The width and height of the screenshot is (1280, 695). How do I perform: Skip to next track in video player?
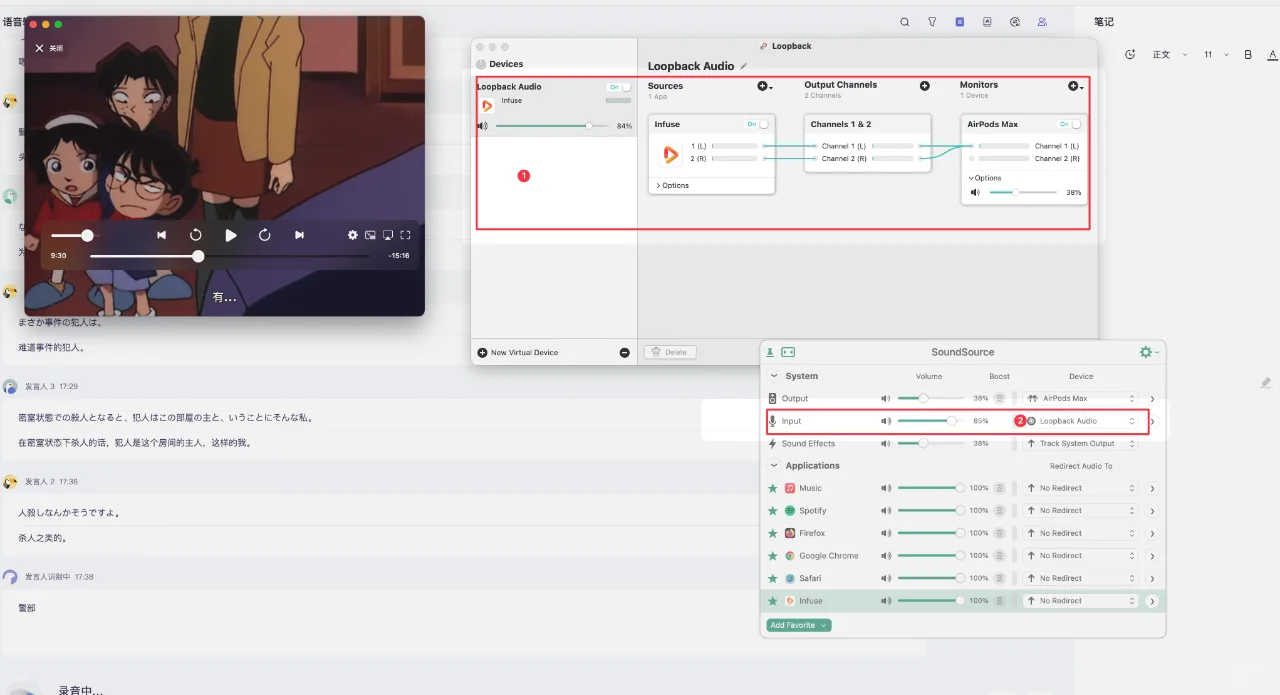coord(299,235)
